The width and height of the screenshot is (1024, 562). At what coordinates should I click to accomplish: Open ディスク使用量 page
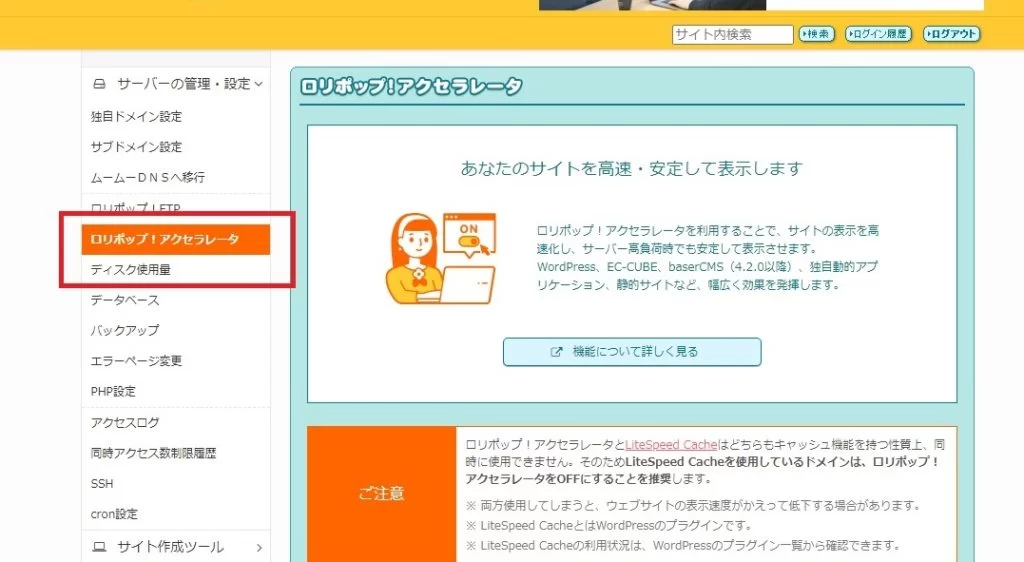[x=131, y=269]
